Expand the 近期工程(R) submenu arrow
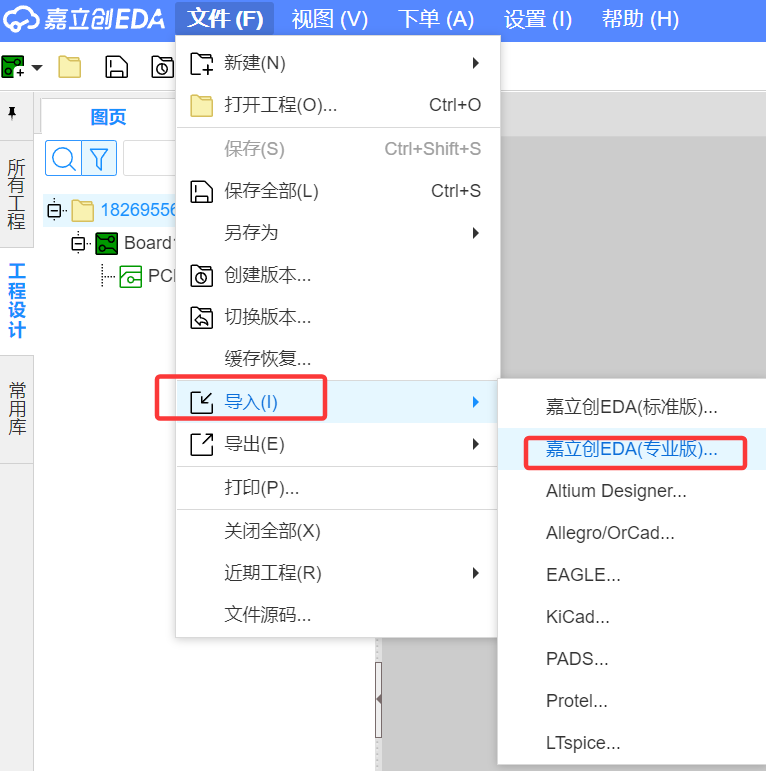 [475, 573]
